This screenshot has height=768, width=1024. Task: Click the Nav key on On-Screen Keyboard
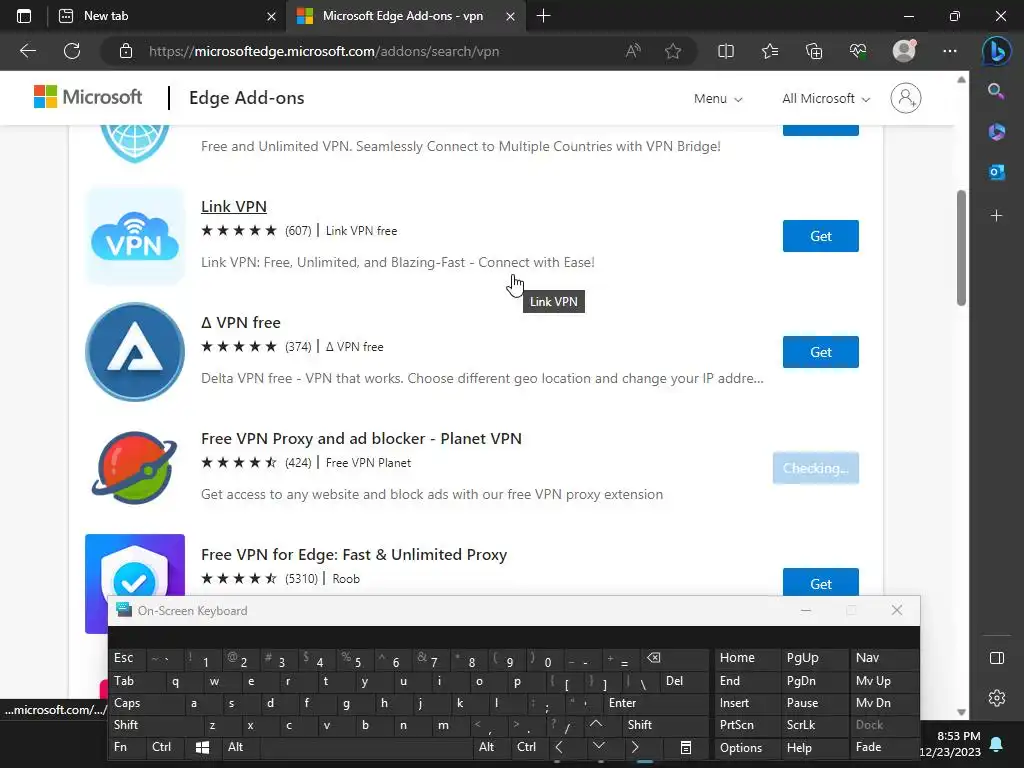883,658
